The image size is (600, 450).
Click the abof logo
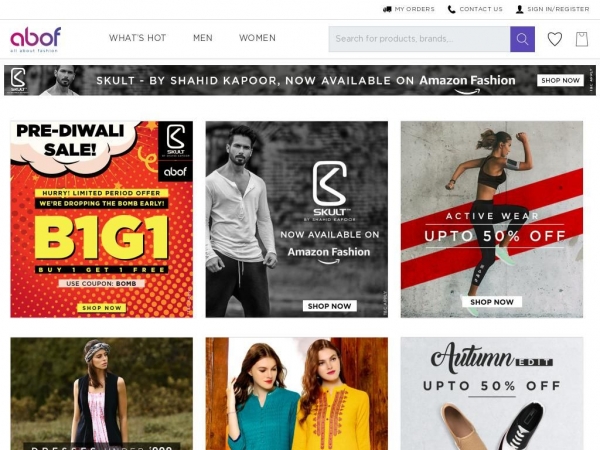click(x=35, y=39)
